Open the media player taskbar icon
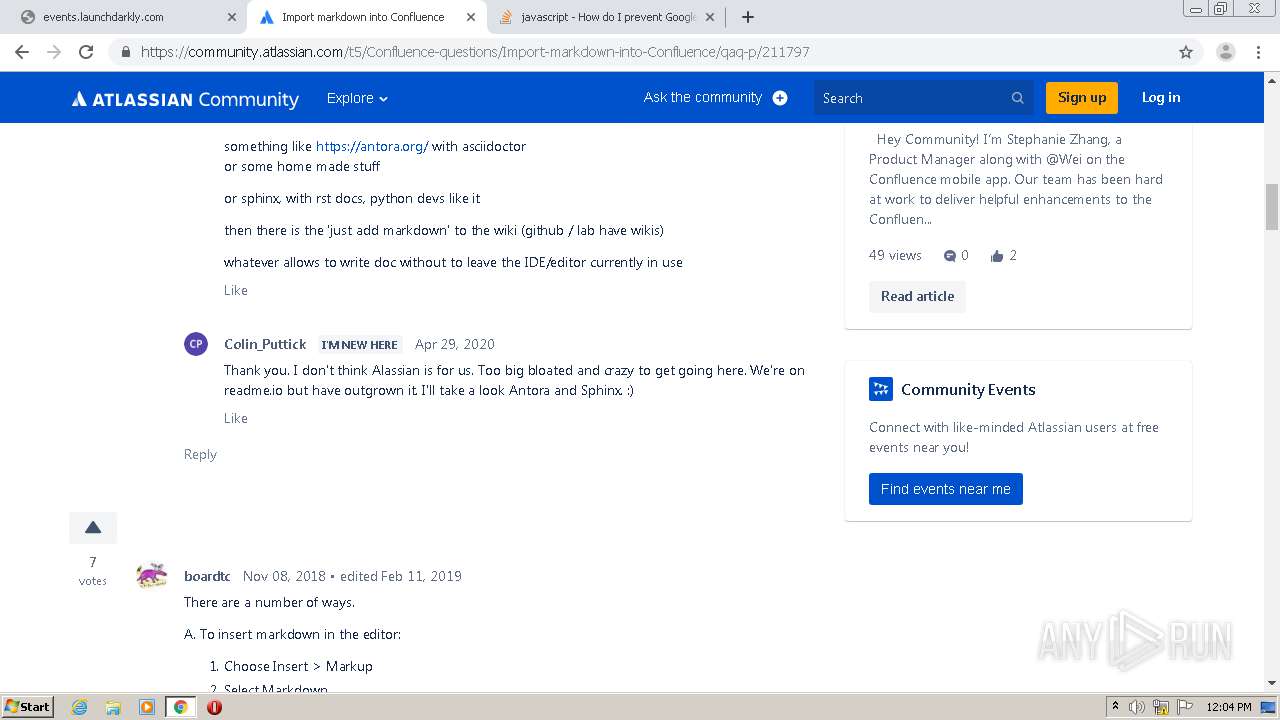The image size is (1280, 720). (147, 707)
